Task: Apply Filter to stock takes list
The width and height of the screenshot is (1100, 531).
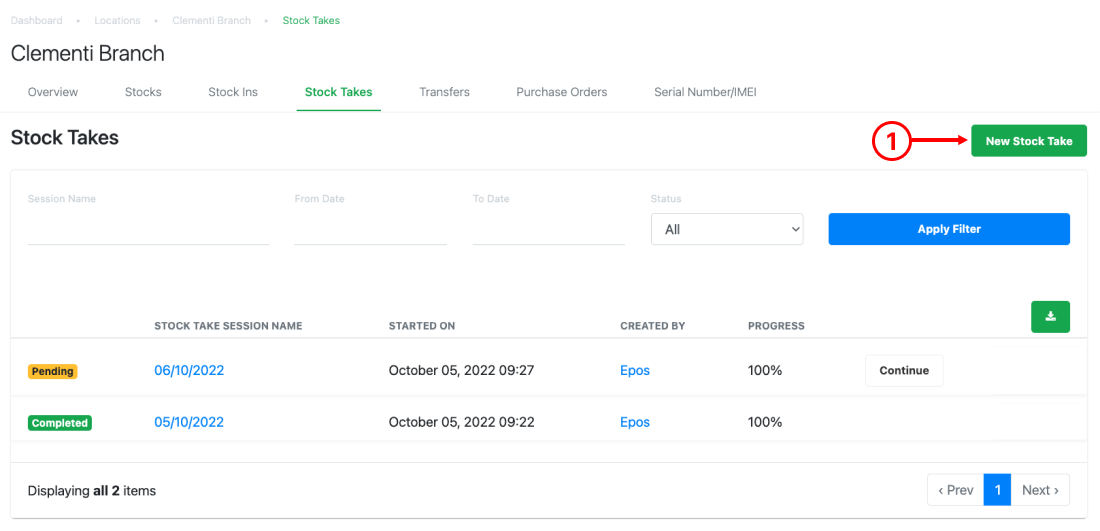Action: pyautogui.click(x=948, y=229)
